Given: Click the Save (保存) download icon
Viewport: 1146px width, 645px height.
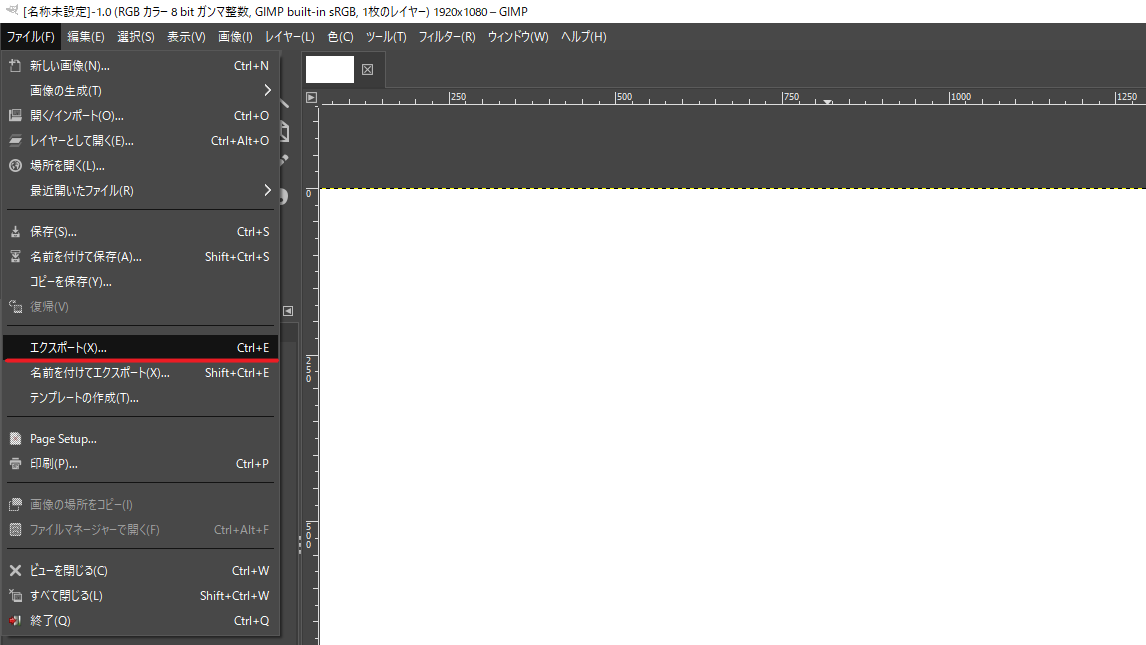Looking at the screenshot, I should (15, 232).
